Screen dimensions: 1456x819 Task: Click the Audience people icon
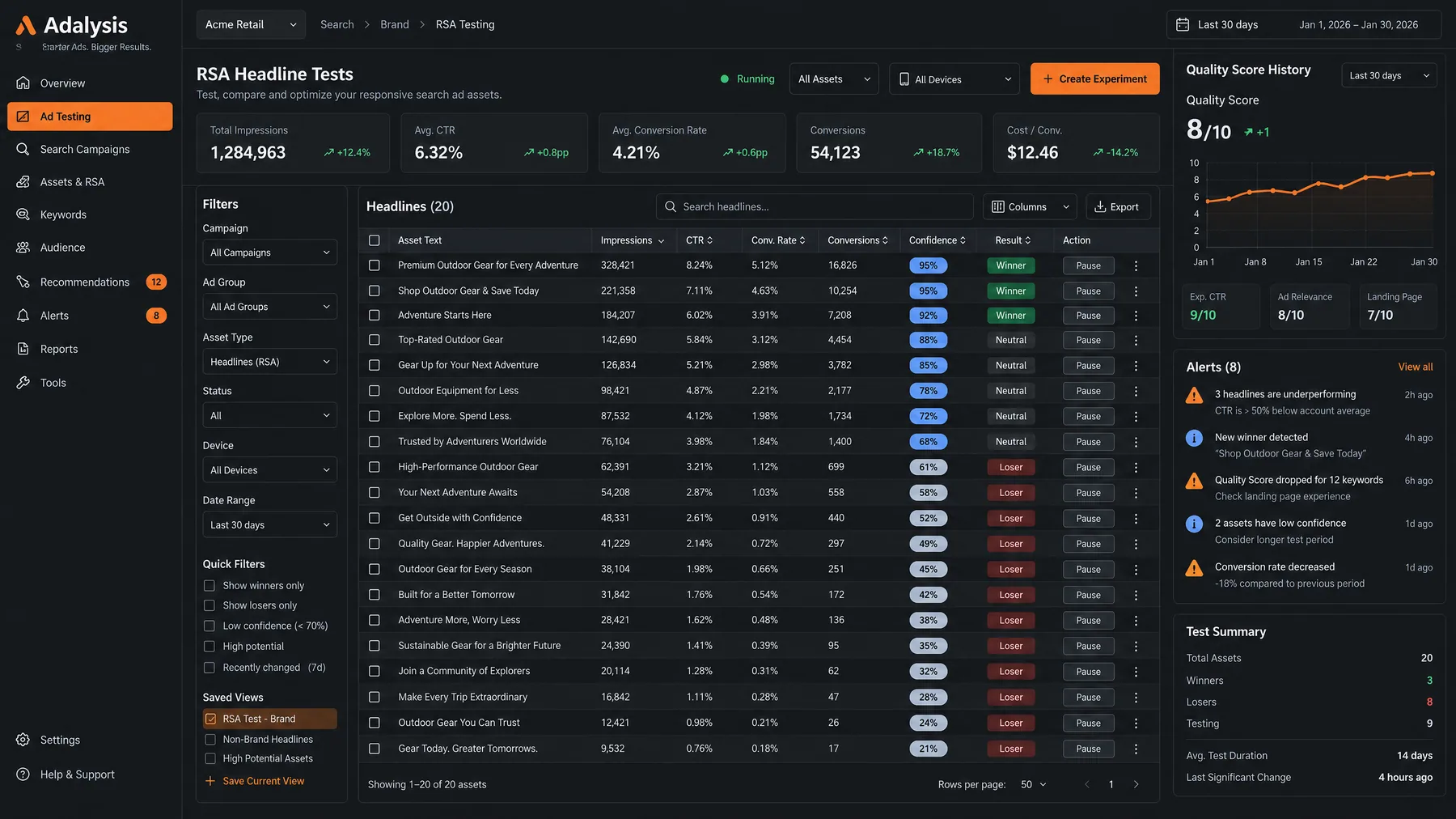(23, 247)
